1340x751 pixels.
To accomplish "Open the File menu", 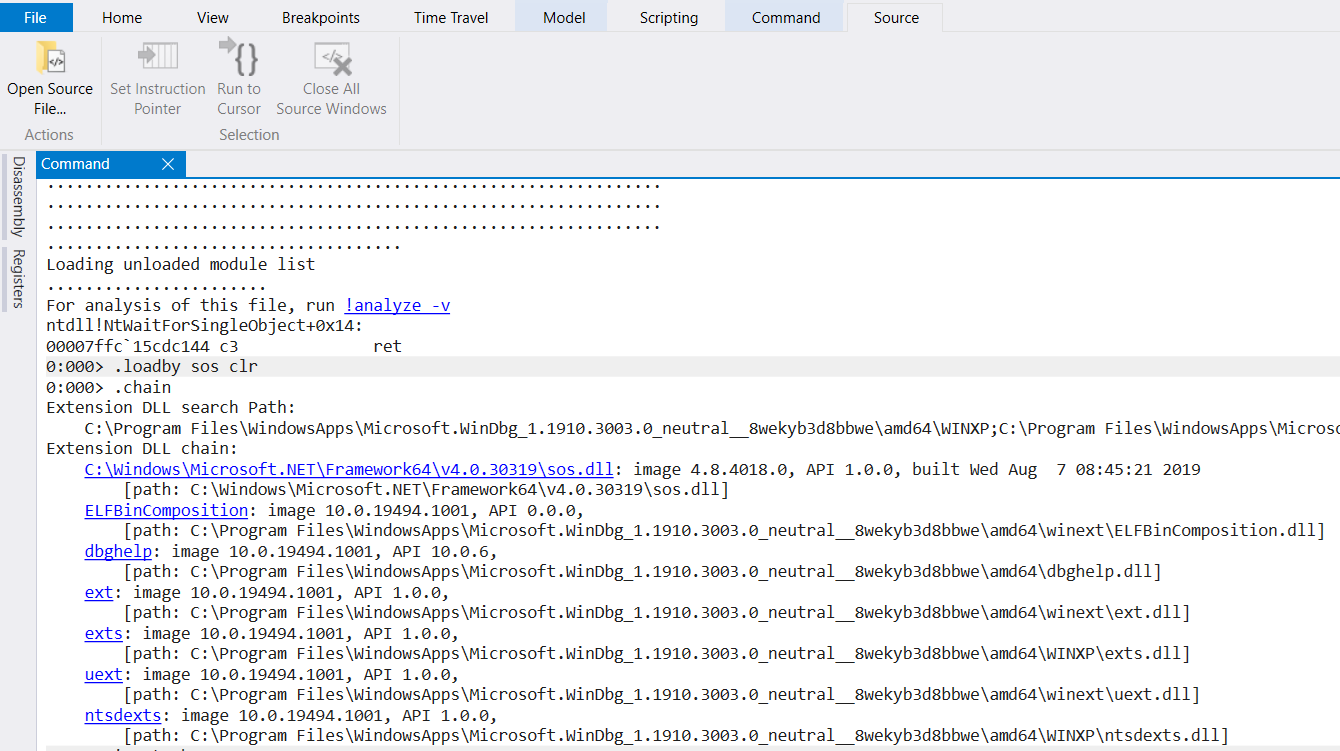I will (36, 17).
